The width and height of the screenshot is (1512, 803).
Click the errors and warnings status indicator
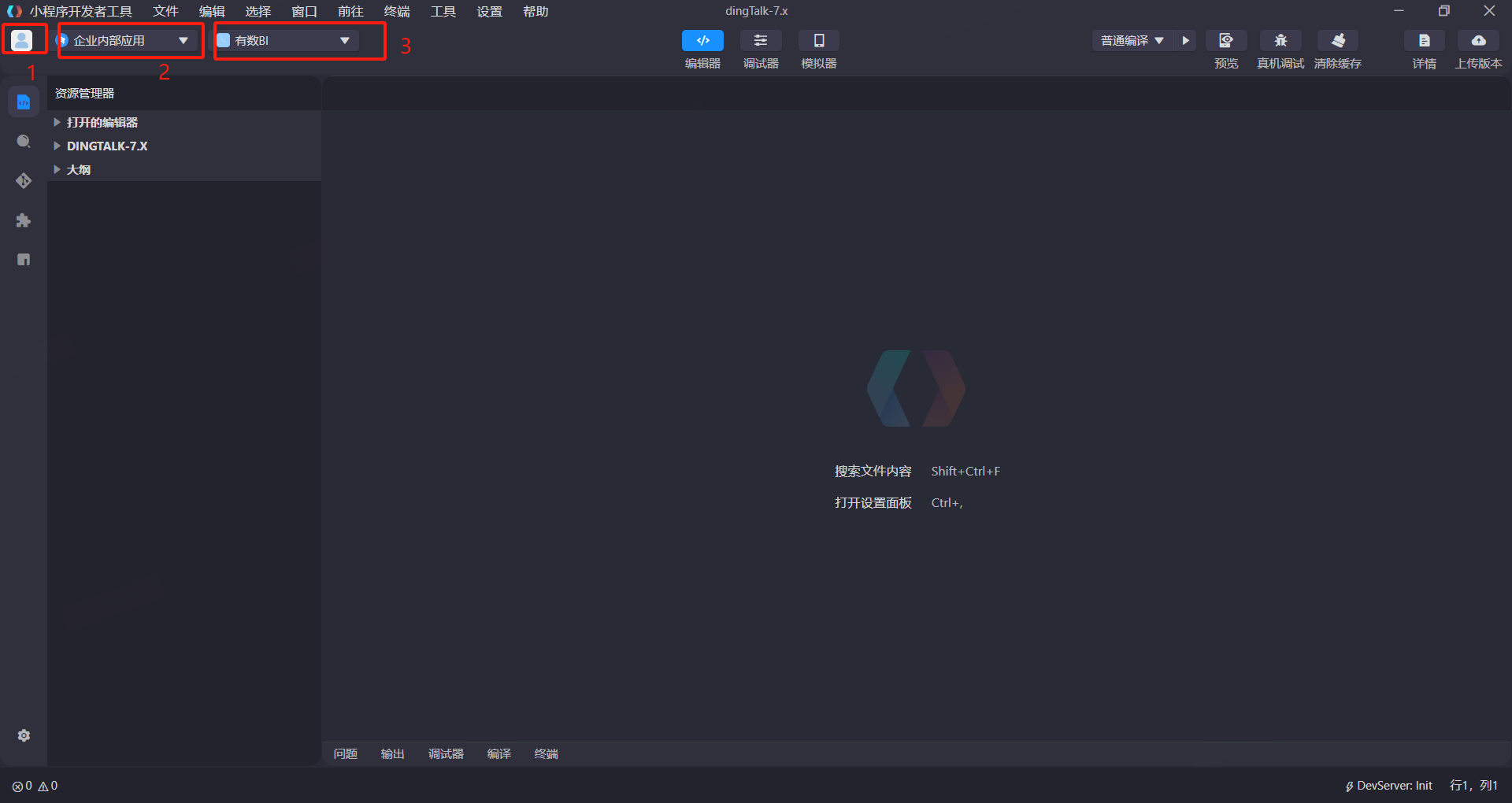coord(35,786)
